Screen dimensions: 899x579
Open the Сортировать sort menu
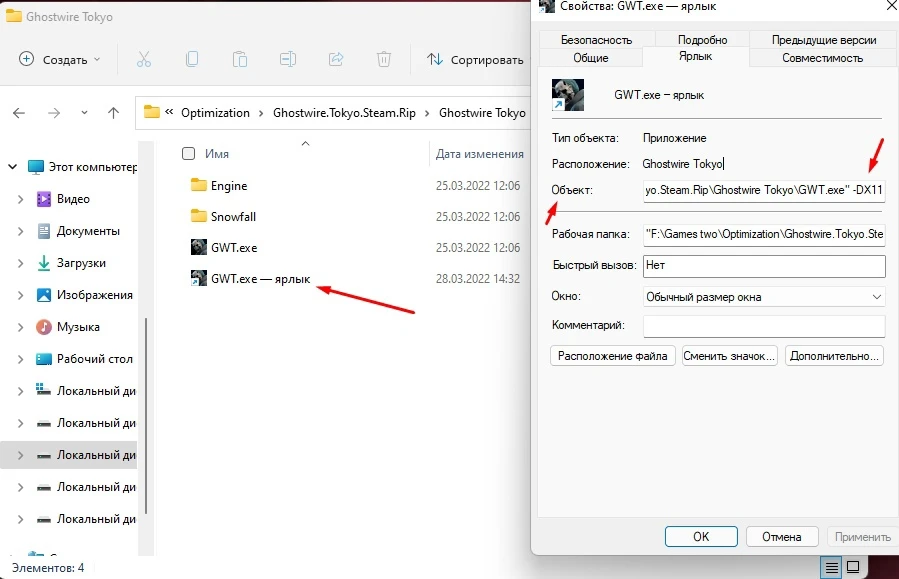click(x=475, y=59)
